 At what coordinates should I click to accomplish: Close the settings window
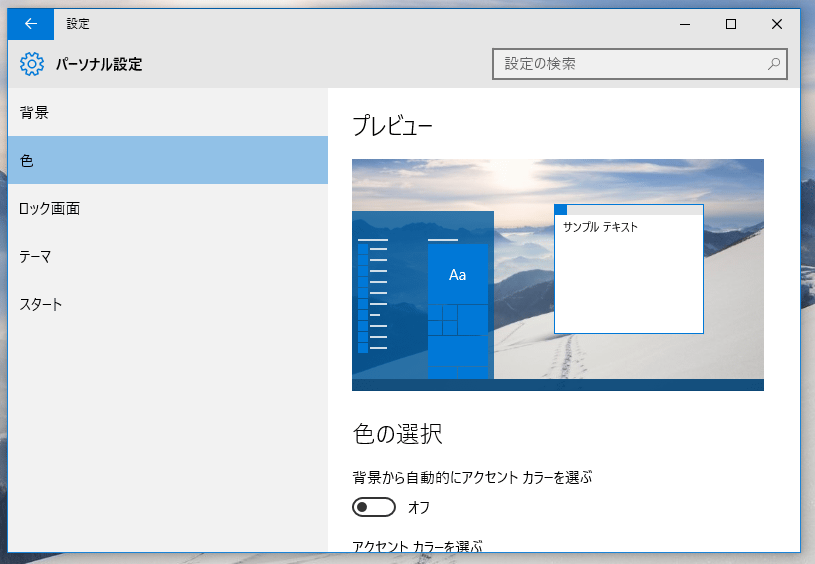(777, 24)
